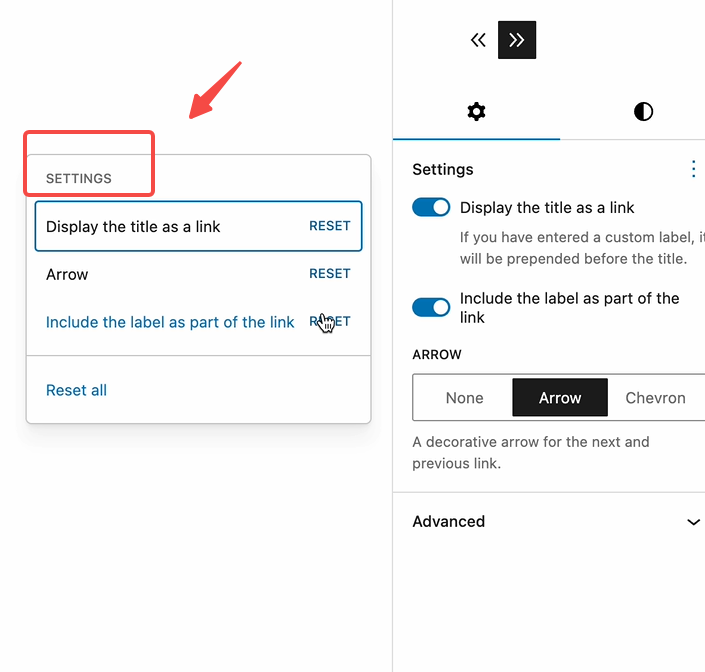Choose Display the title as a link menu item
Viewport: 705px width, 672px height.
pyautogui.click(x=133, y=227)
